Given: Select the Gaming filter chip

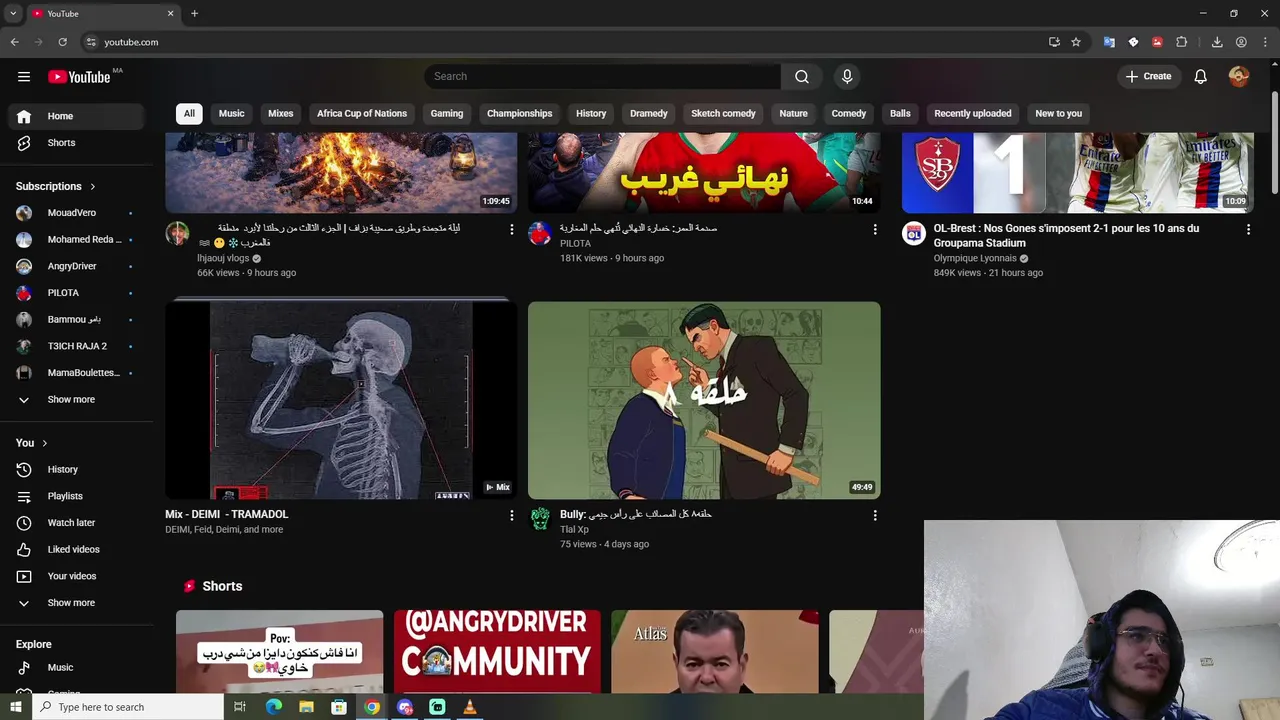Looking at the screenshot, I should coord(447,114).
